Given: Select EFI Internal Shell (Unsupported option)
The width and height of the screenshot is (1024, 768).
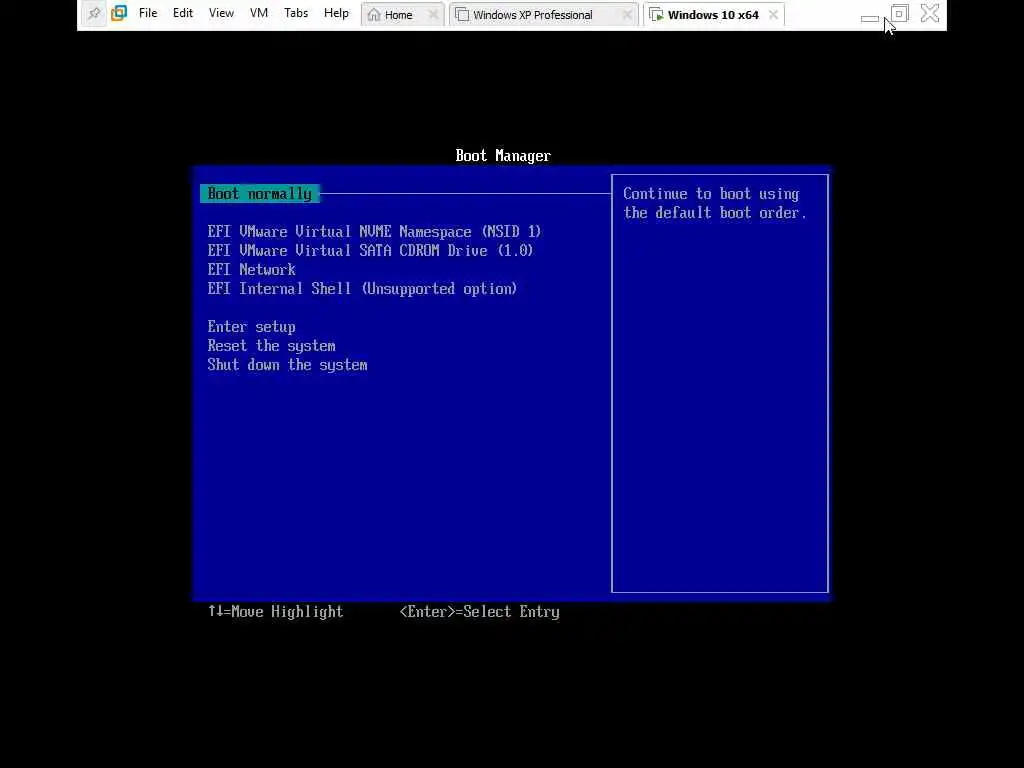Looking at the screenshot, I should 362,289.
